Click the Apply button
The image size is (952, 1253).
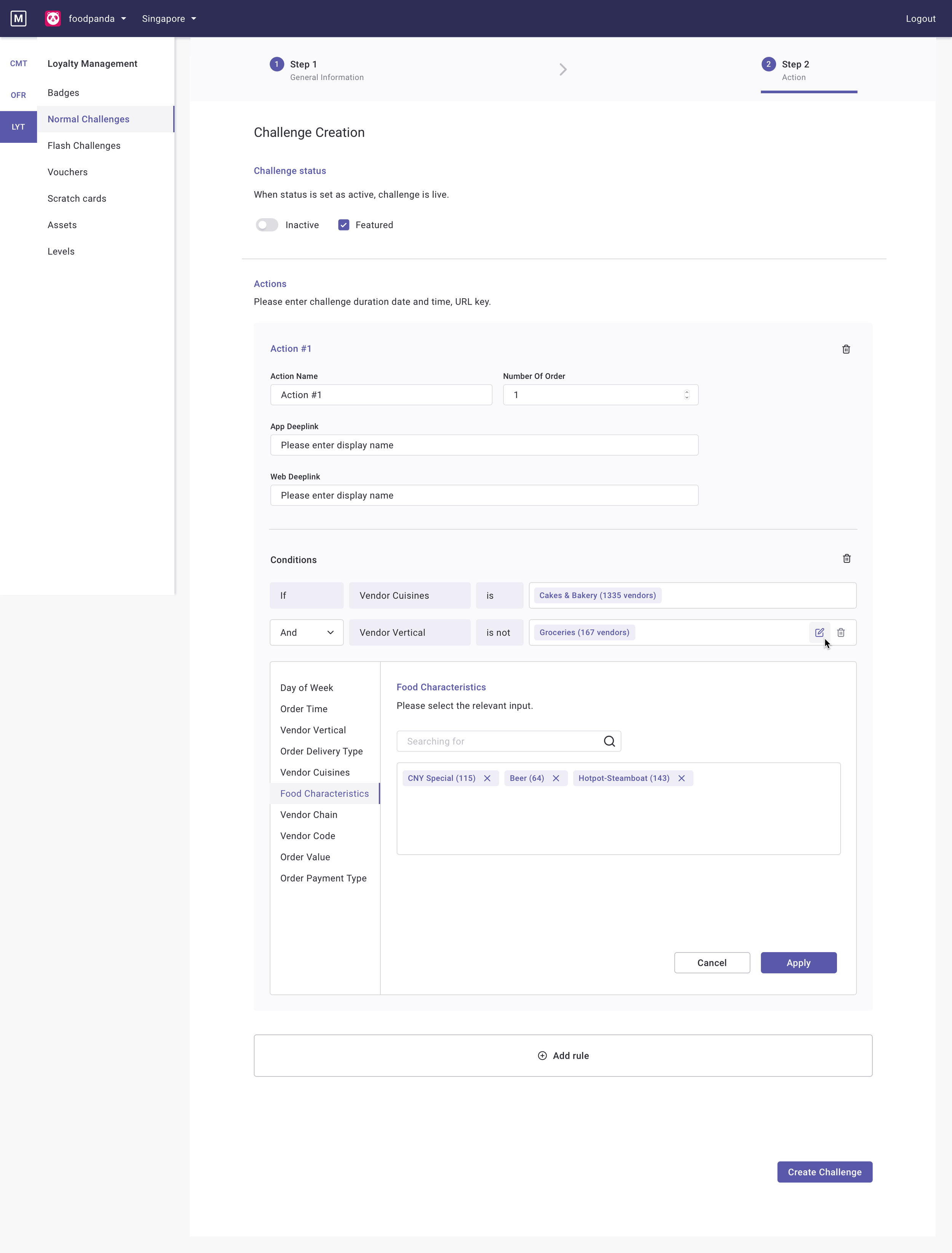click(x=798, y=963)
